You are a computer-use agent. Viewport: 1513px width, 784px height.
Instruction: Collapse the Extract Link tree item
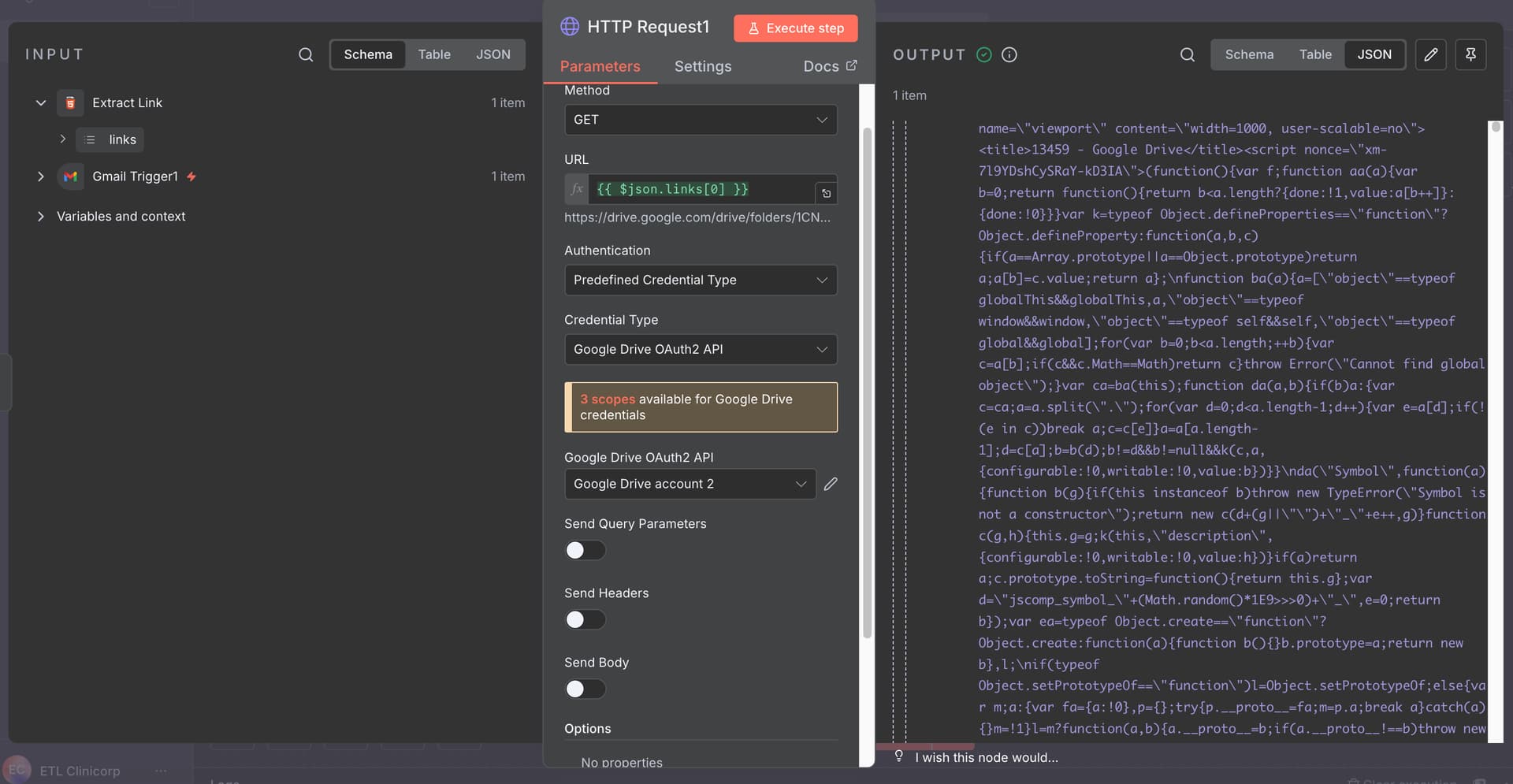(x=41, y=102)
